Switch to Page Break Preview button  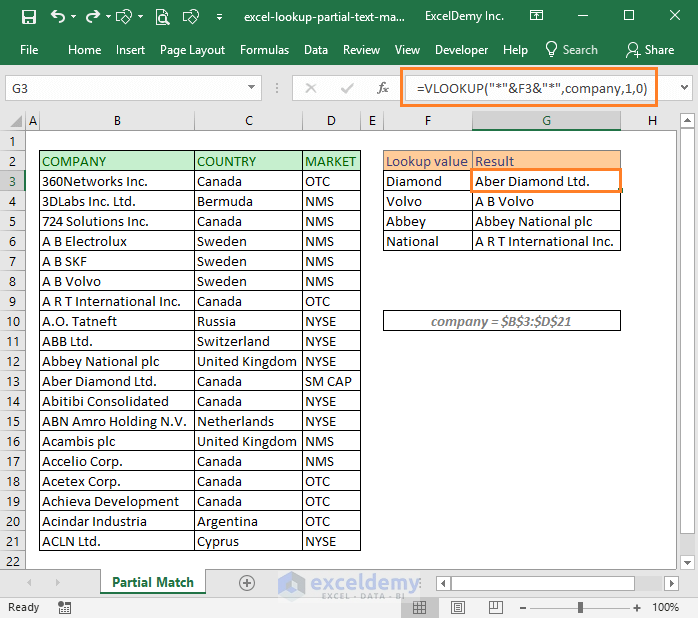495,607
